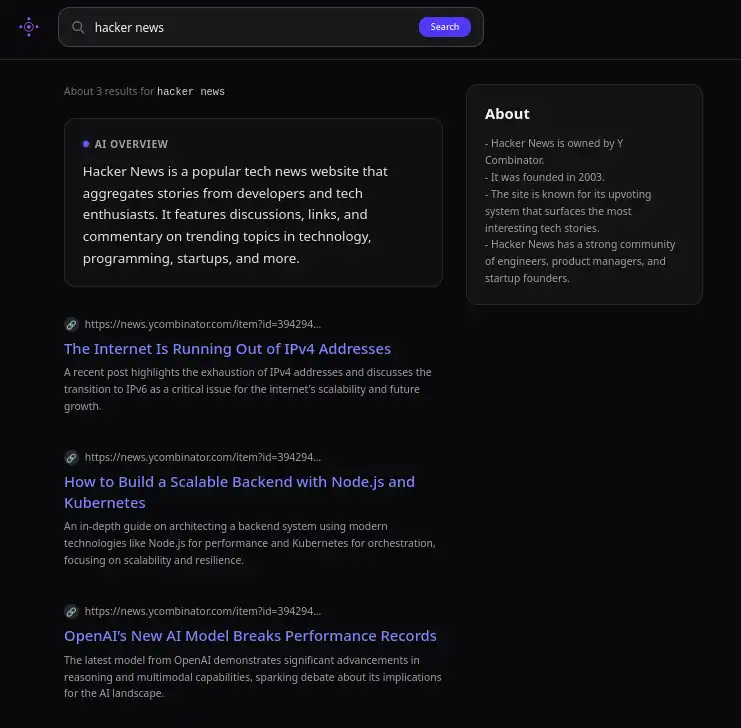Open 'The Internet Is Running Out of IPv4 Addresses'
The image size is (741, 728).
[227, 349]
